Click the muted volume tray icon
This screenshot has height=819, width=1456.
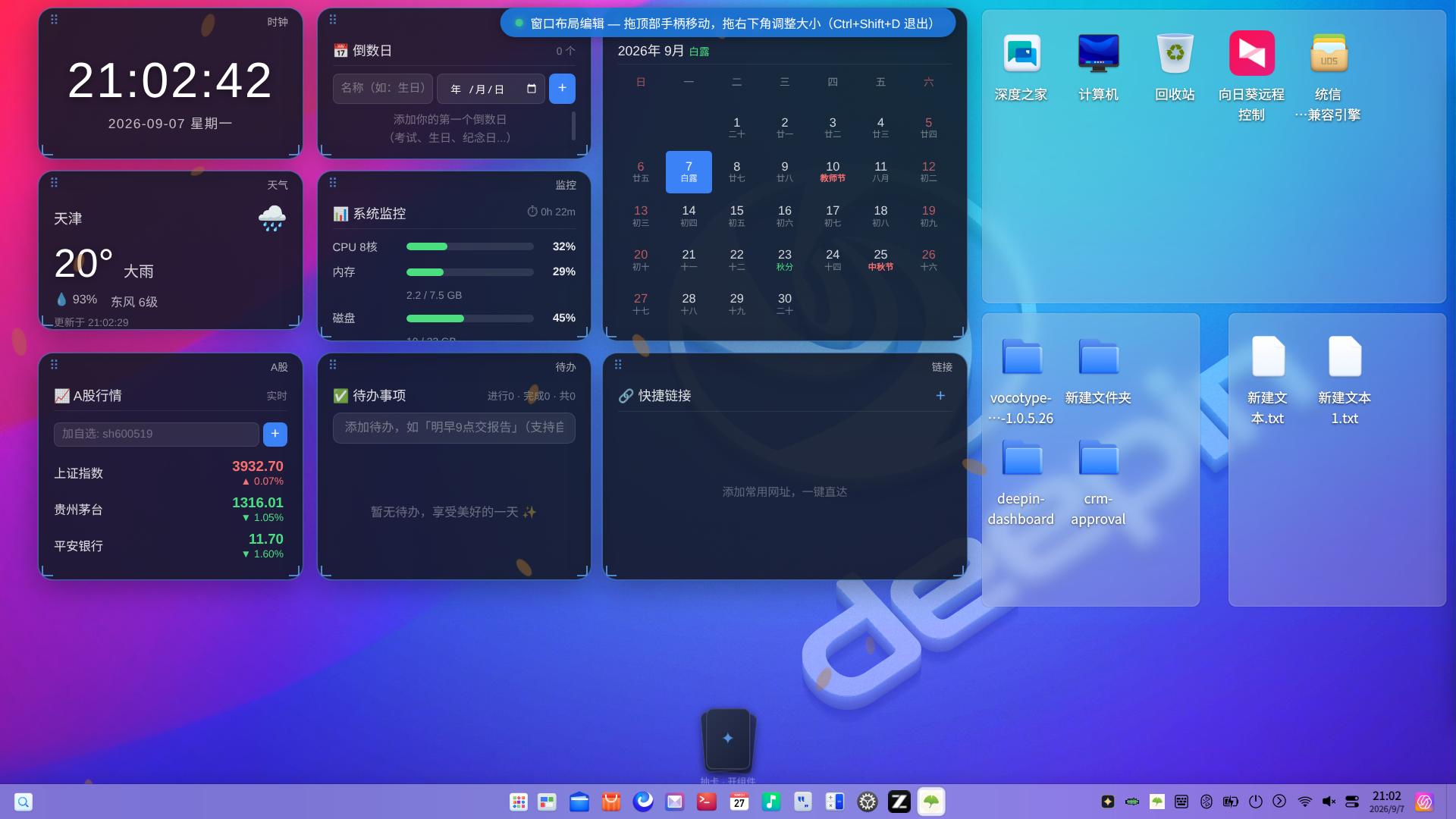(1329, 802)
